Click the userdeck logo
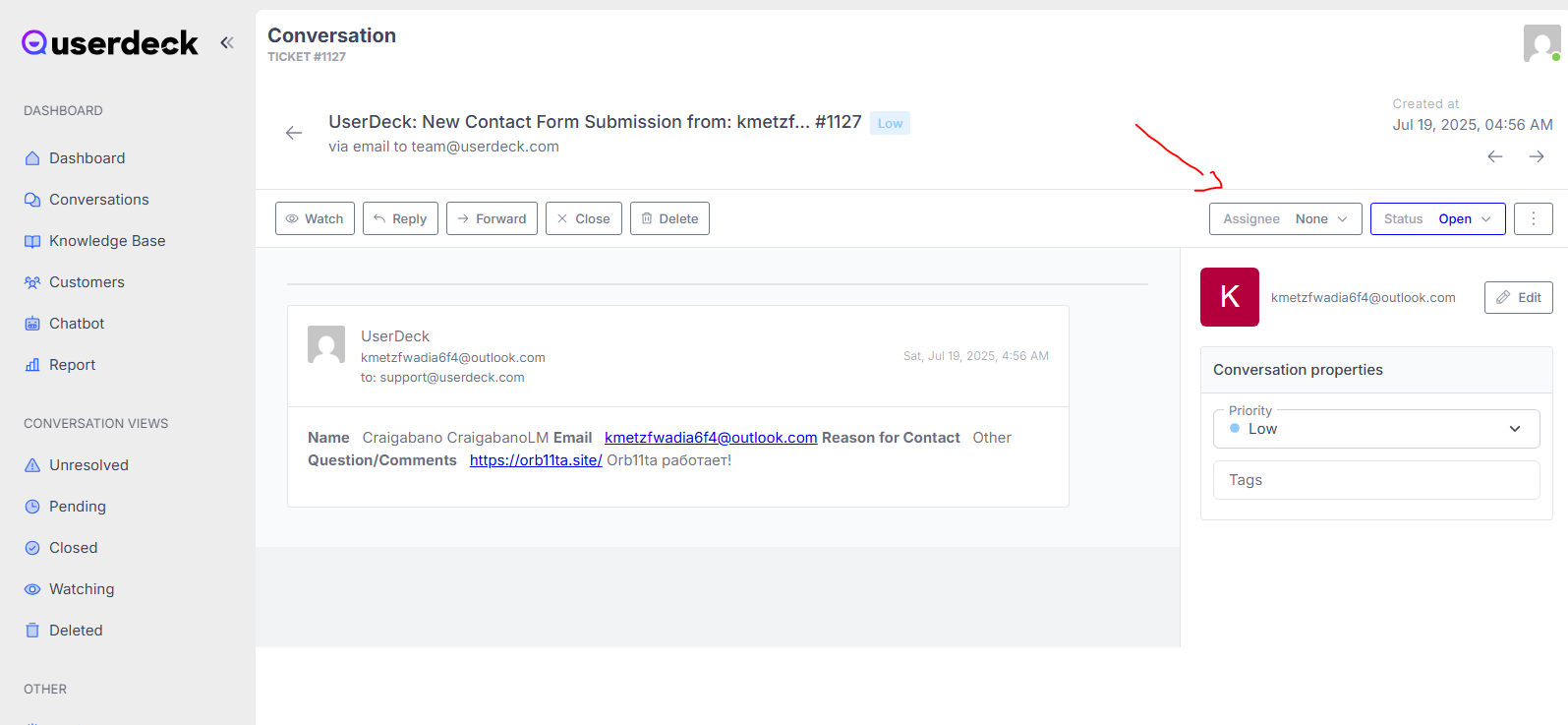This screenshot has height=725, width=1568. click(x=110, y=42)
